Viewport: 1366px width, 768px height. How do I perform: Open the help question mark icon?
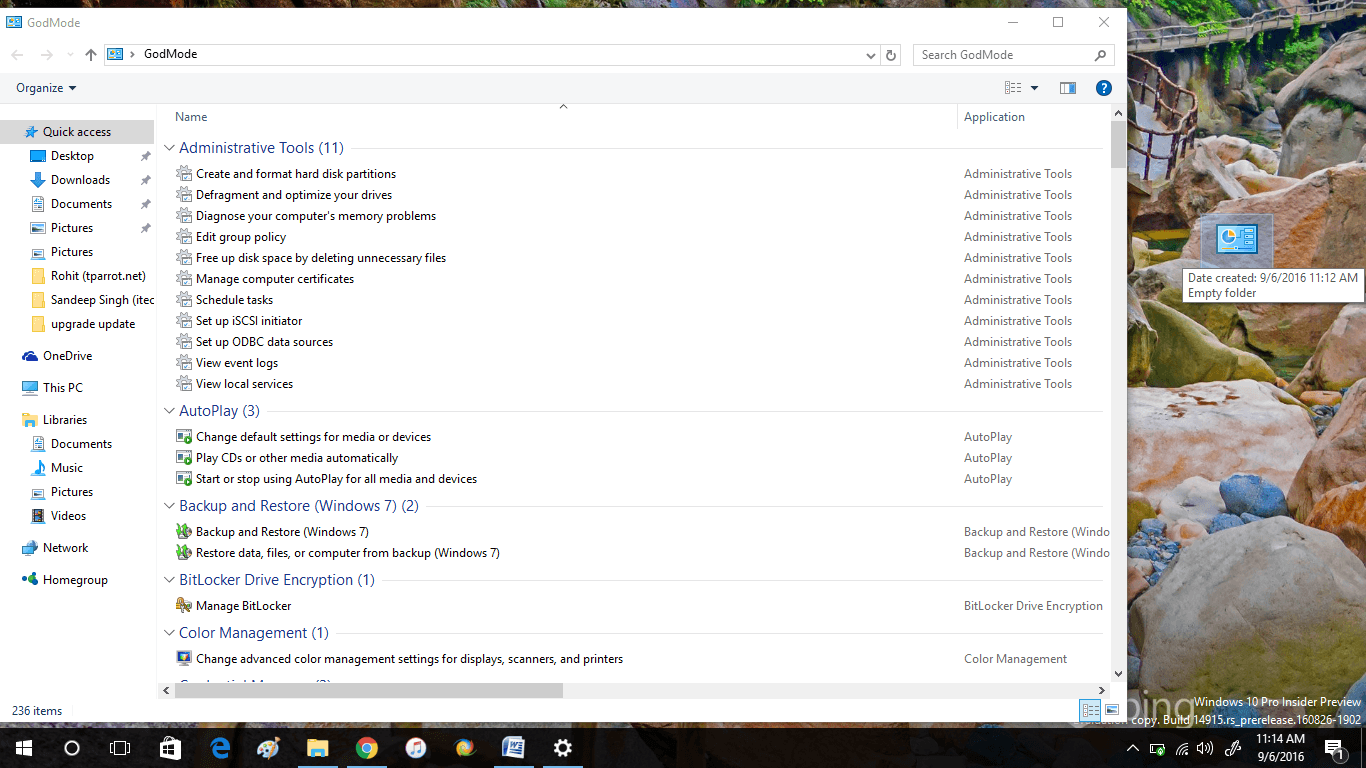[x=1104, y=88]
